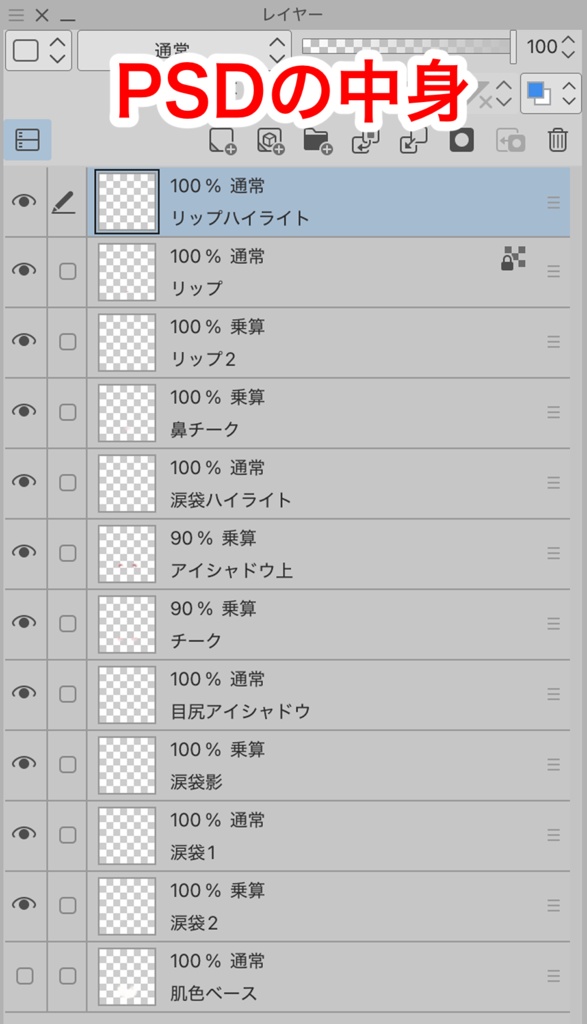Viewport: 587px width, 1024px height.
Task: Create a new layer folder
Action: click(x=318, y=140)
